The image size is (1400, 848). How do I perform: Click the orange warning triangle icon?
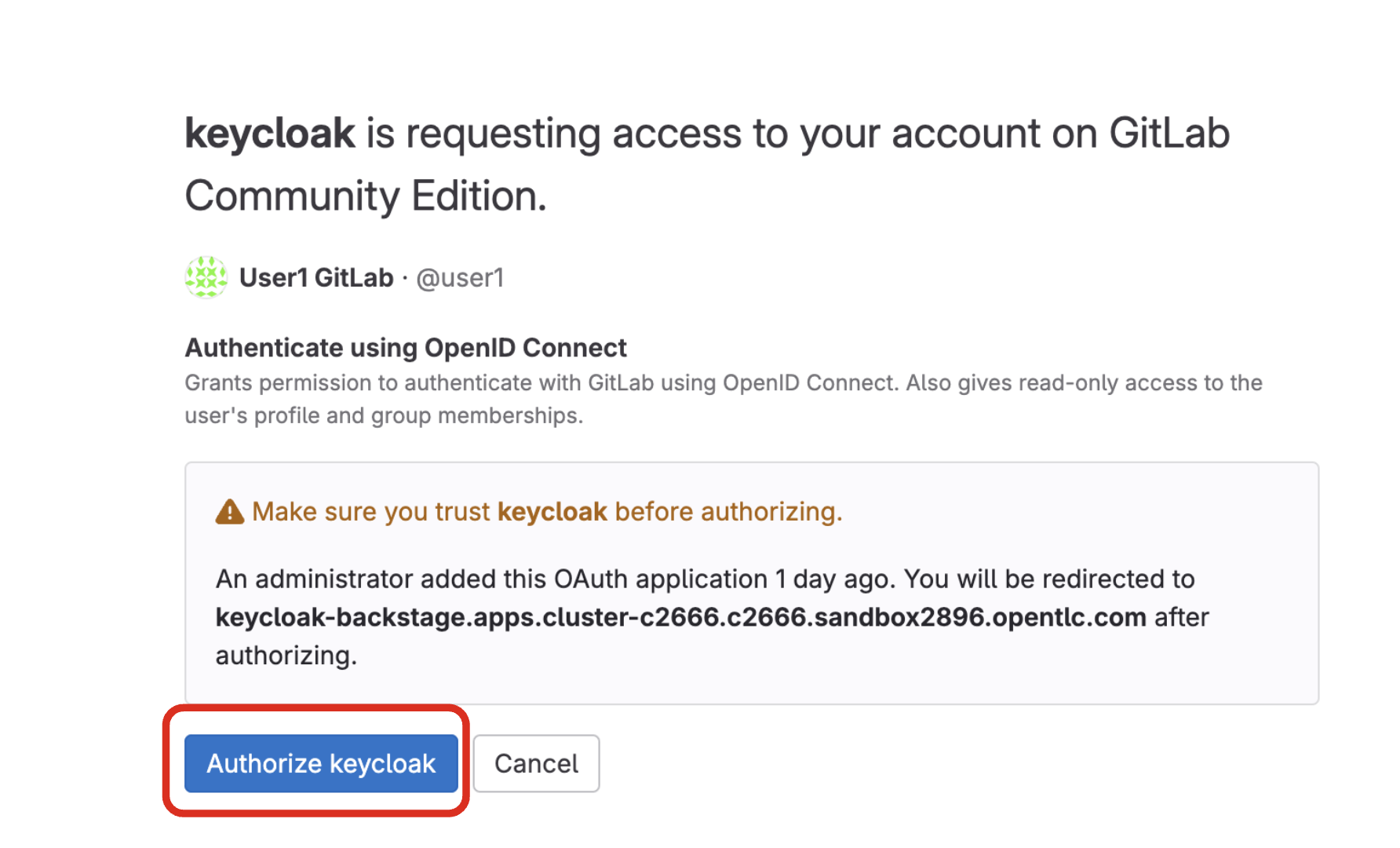tap(229, 512)
